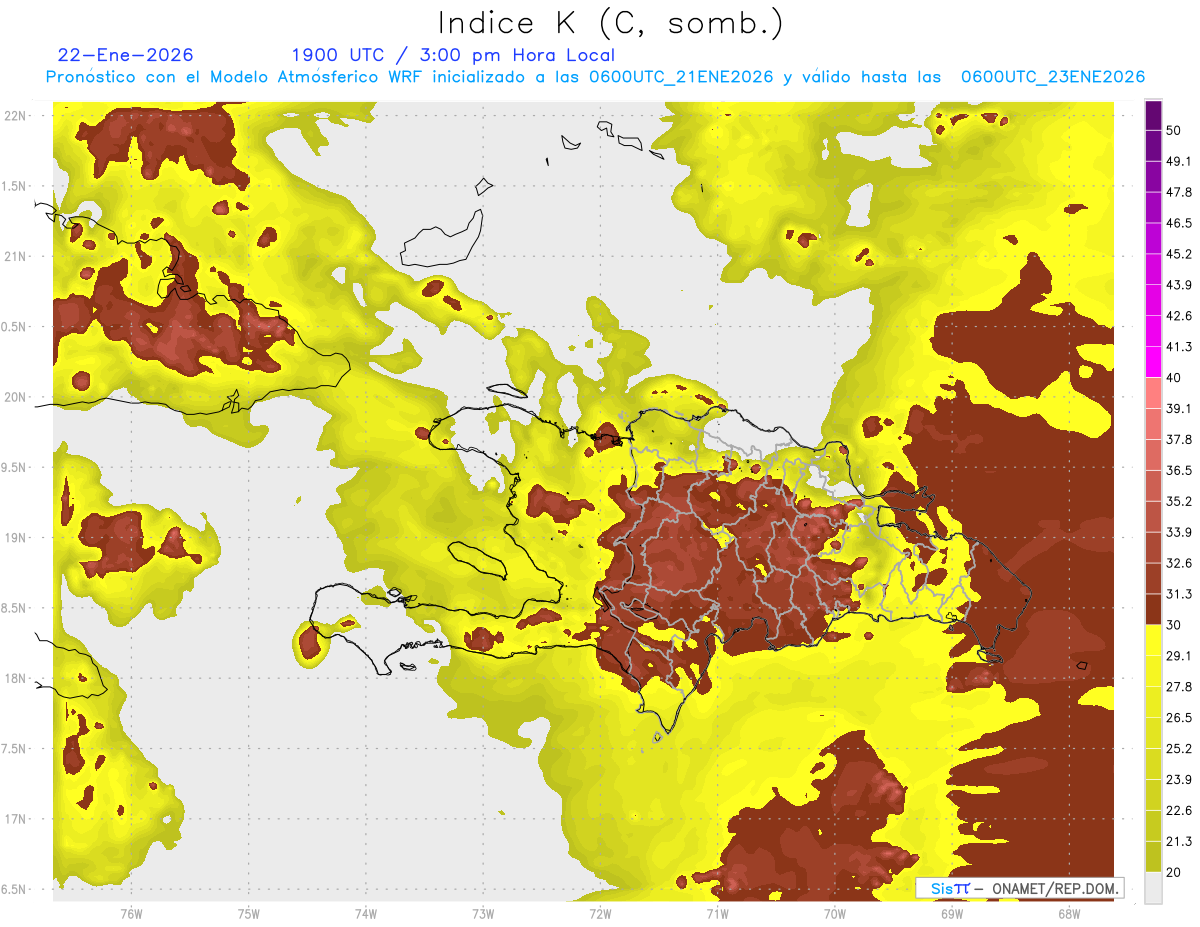The height and width of the screenshot is (927, 1200).
Task: Click the "71W" longitude label
Action: [x=717, y=914]
